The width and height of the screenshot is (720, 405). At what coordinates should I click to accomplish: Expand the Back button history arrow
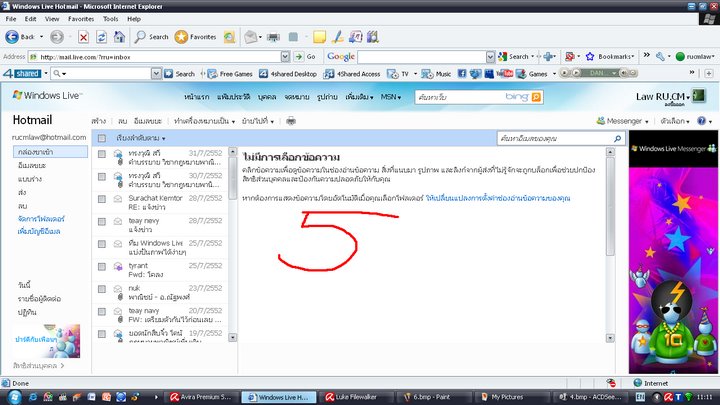[41, 37]
